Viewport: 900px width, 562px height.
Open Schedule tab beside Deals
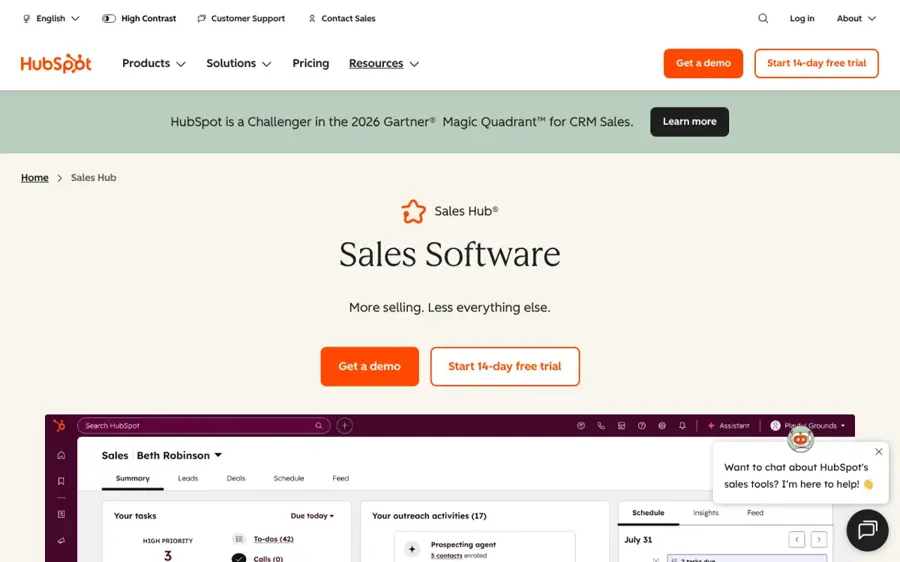(x=289, y=478)
